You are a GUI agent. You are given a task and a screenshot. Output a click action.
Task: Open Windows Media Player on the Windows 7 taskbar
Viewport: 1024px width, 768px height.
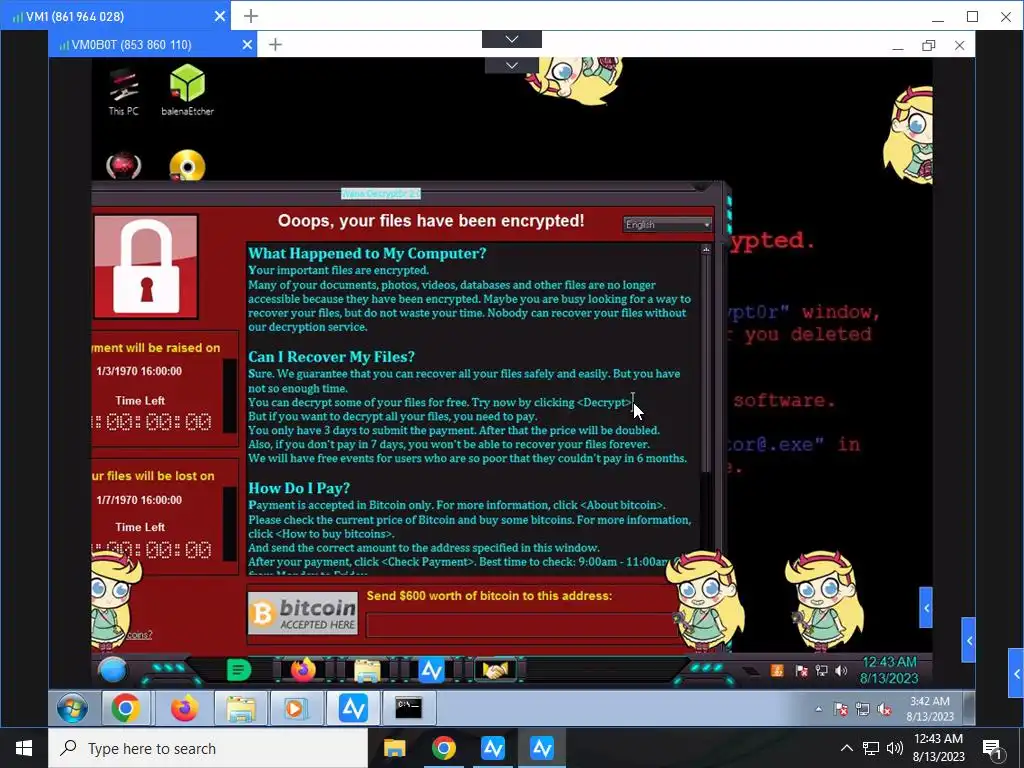(295, 709)
